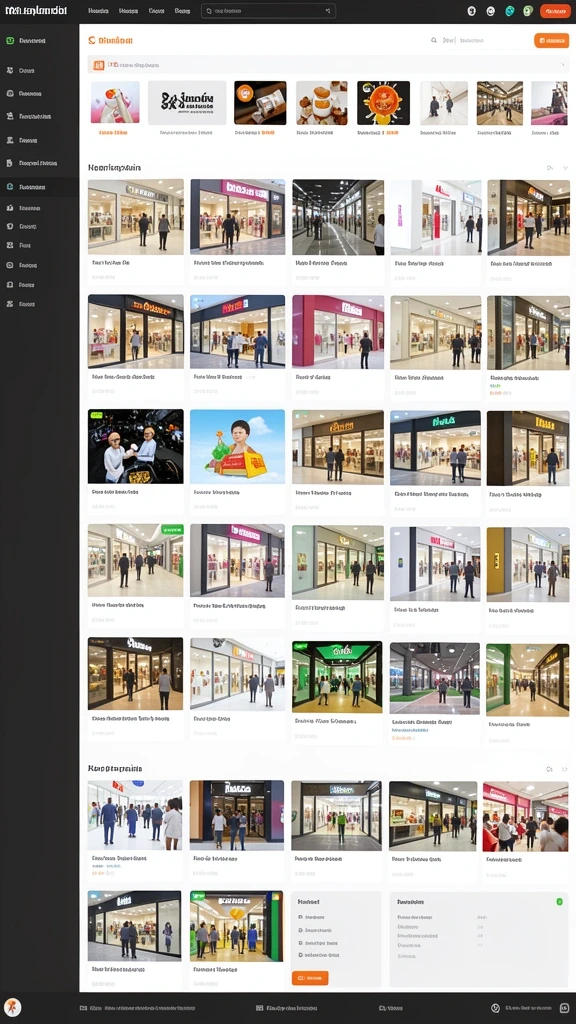Open the product thumbnail with the orange badge
Image resolution: width=576 pixels, height=1024 pixels.
coord(260,103)
